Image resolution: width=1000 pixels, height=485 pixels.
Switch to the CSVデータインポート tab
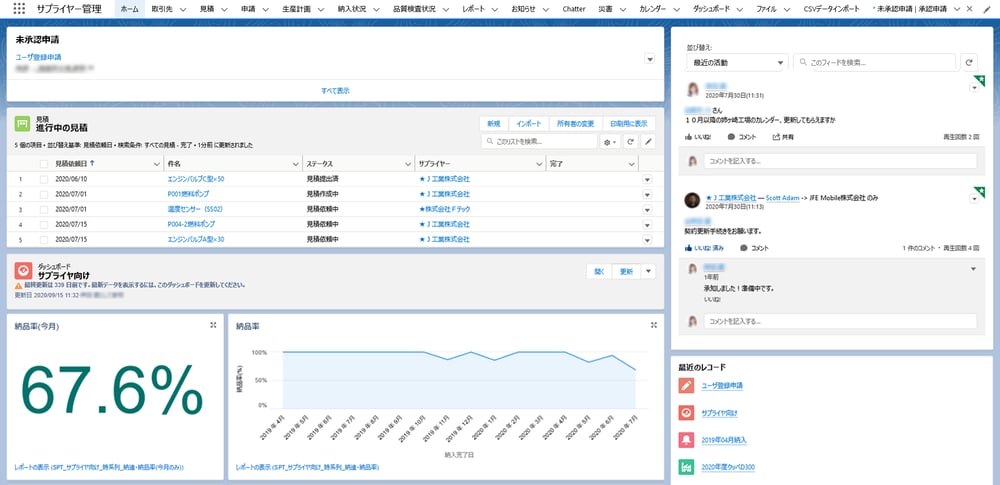831,8
